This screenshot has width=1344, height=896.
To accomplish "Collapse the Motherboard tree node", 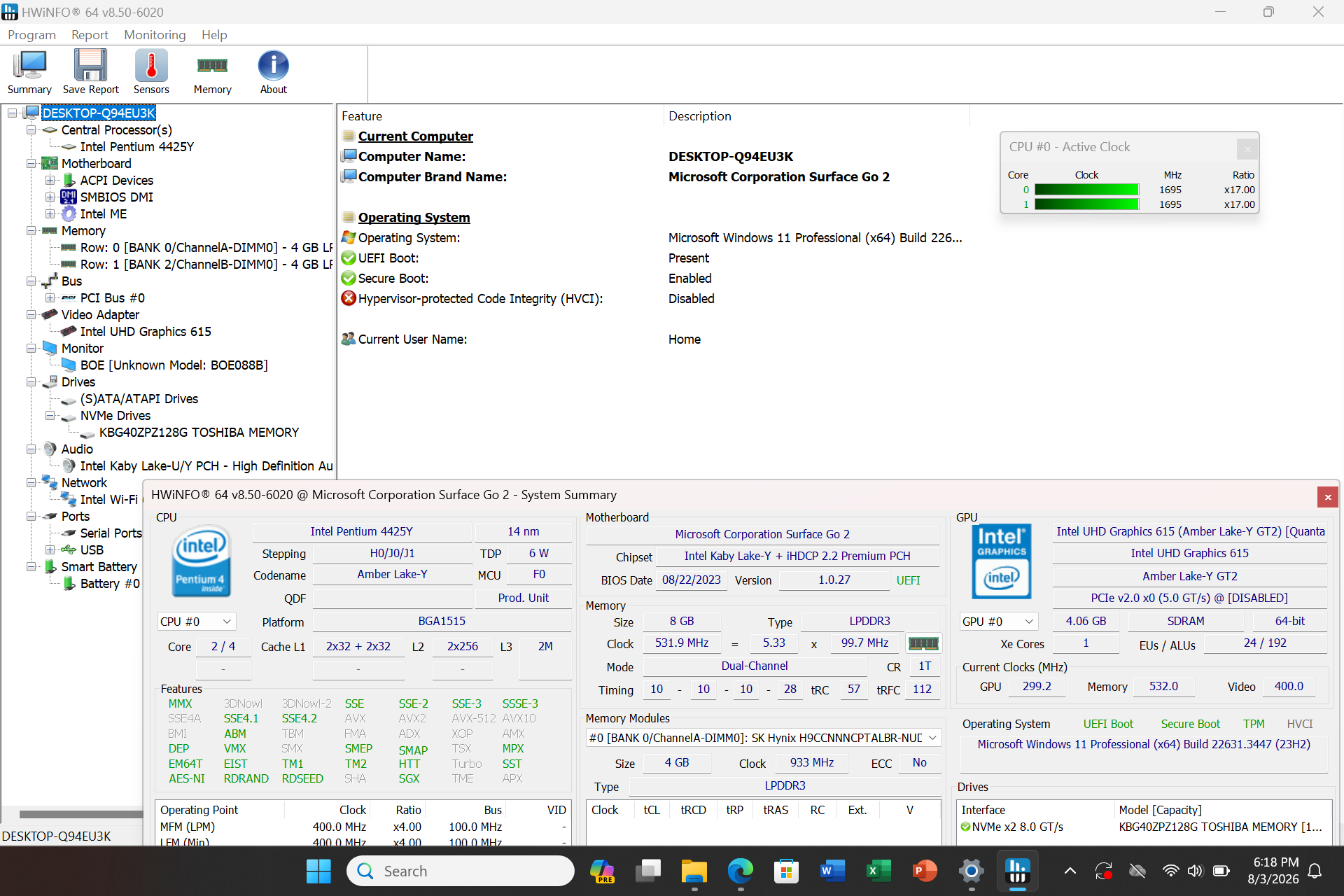I will tap(31, 164).
